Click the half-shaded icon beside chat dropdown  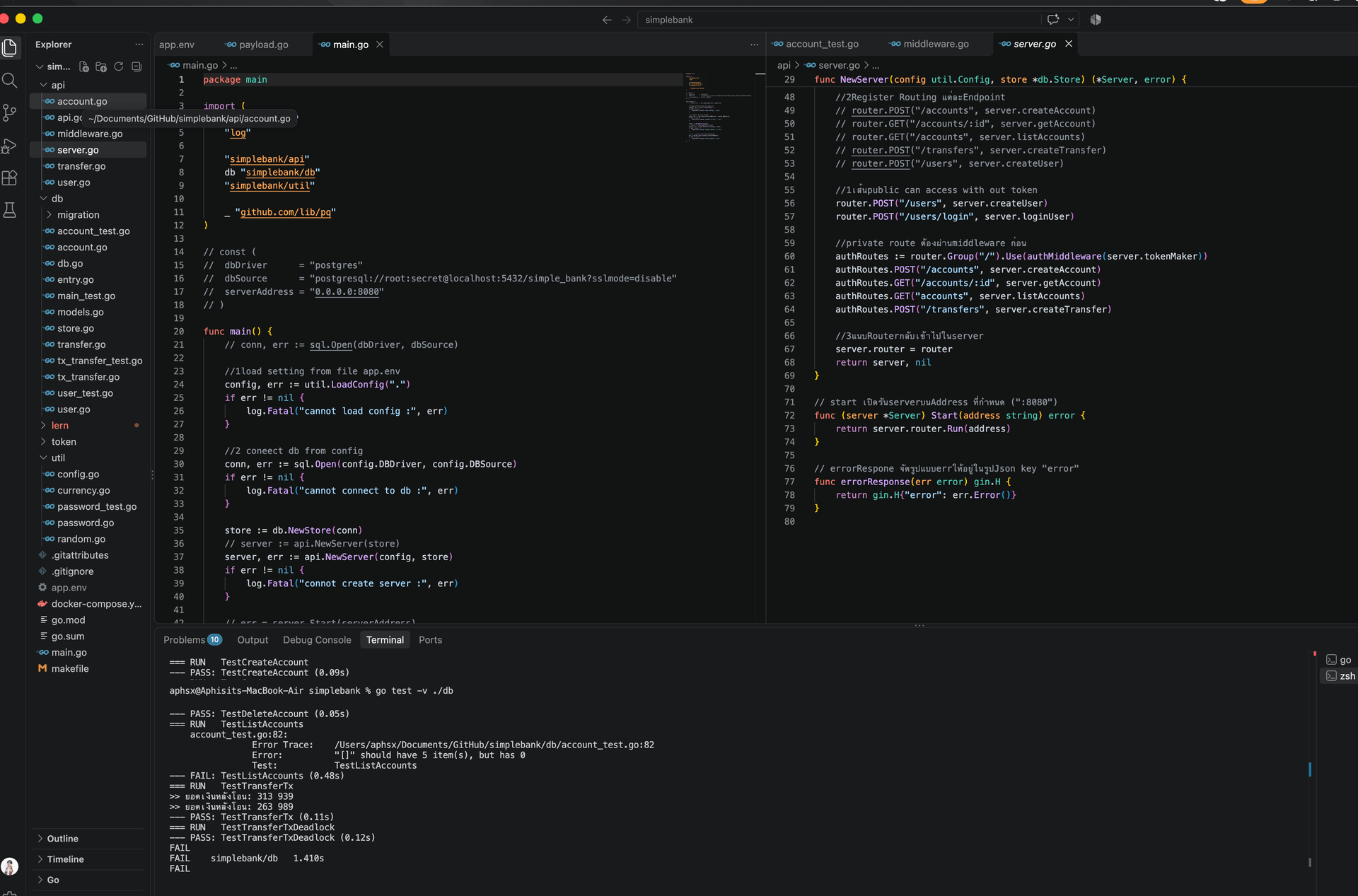click(x=1096, y=20)
